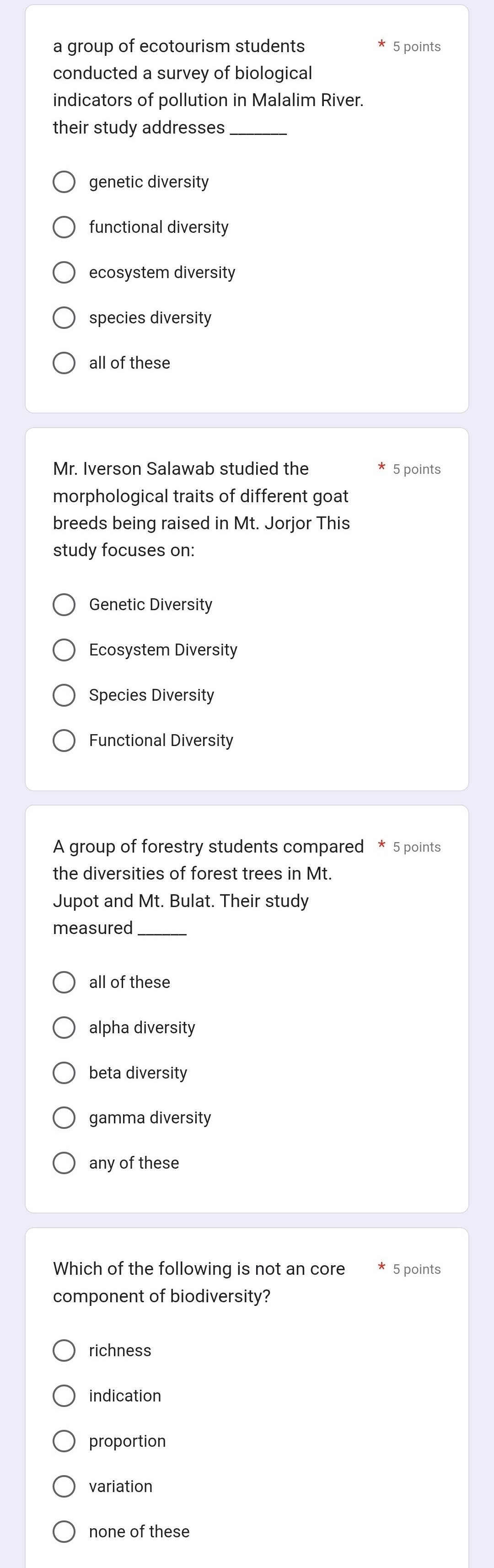Pick 'ecosystem diversity' for the ecotourism students question
This screenshot has height=1568, width=494.
click(x=64, y=273)
